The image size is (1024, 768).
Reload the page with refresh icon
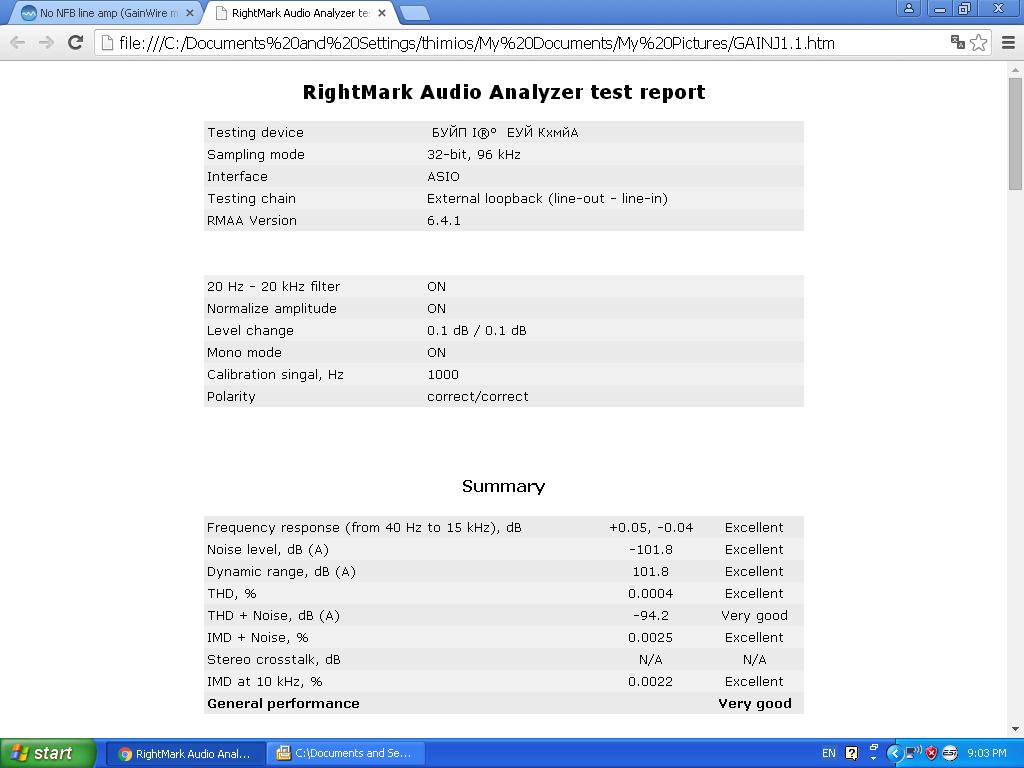pyautogui.click(x=76, y=42)
